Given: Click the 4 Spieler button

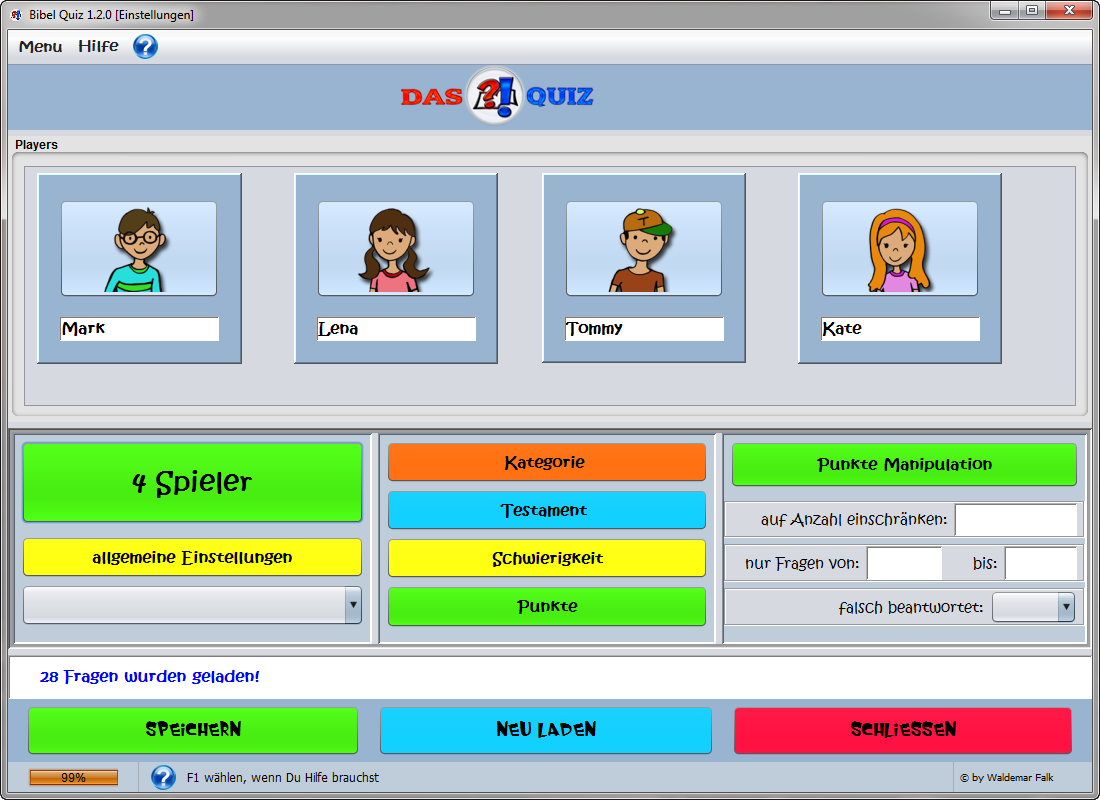Looking at the screenshot, I should pos(192,483).
